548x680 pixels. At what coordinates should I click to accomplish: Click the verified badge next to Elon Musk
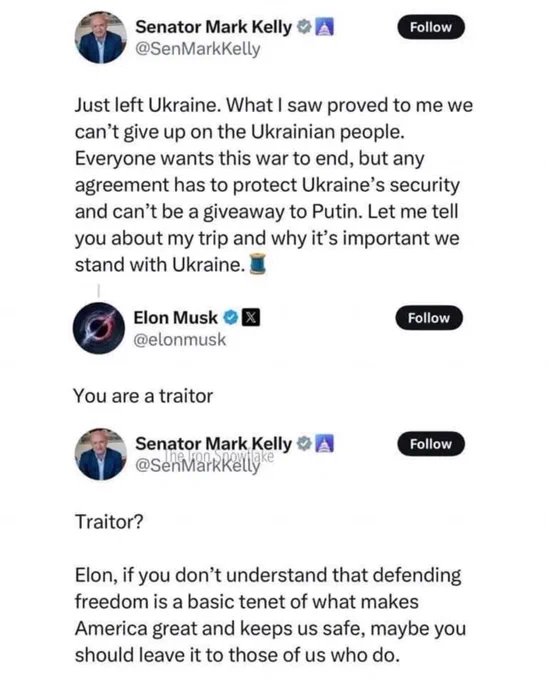[231, 318]
